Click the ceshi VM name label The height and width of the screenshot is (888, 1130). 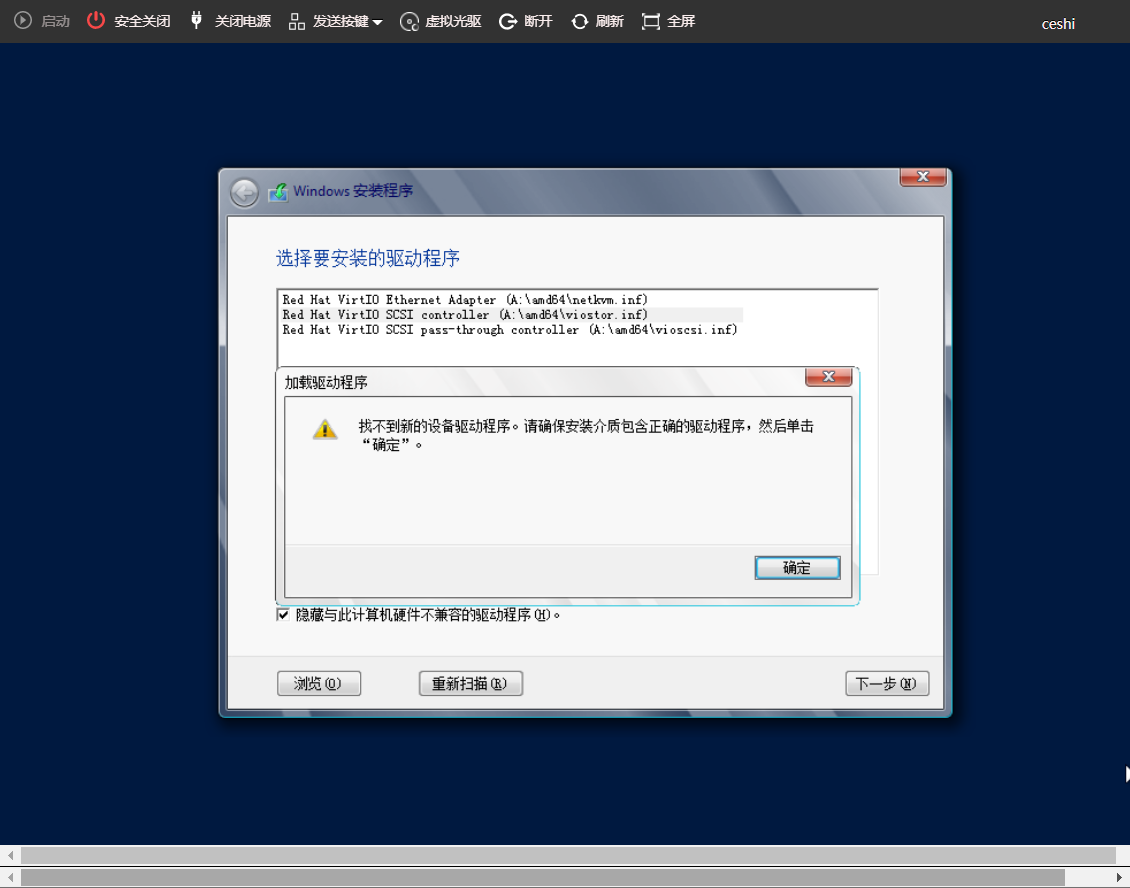tap(1058, 24)
